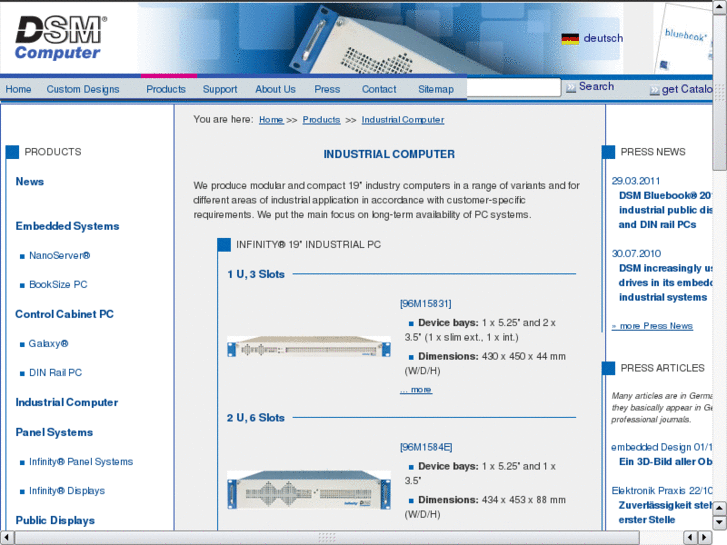727x545 pixels.
Task: Open the Press menu item
Action: point(327,89)
